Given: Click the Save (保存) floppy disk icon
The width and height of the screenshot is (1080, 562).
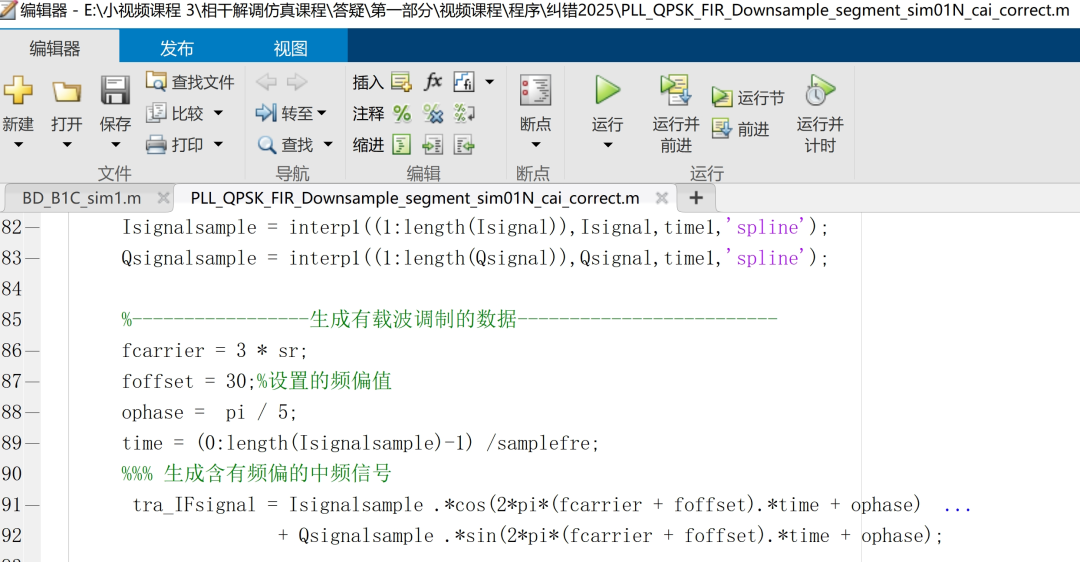Looking at the screenshot, I should pyautogui.click(x=115, y=92).
